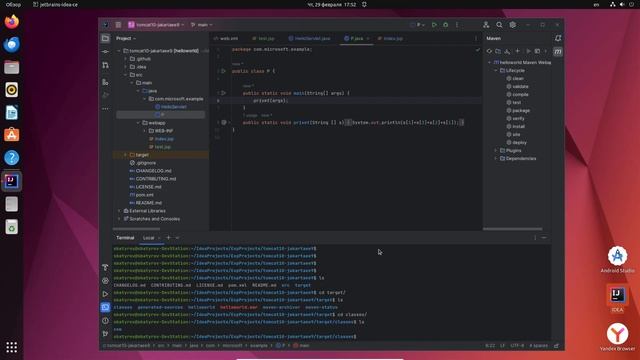Image resolution: width=640 pixels, height=360 pixels.
Task: Open more run actions vertical dots
Action: (x=457, y=25)
